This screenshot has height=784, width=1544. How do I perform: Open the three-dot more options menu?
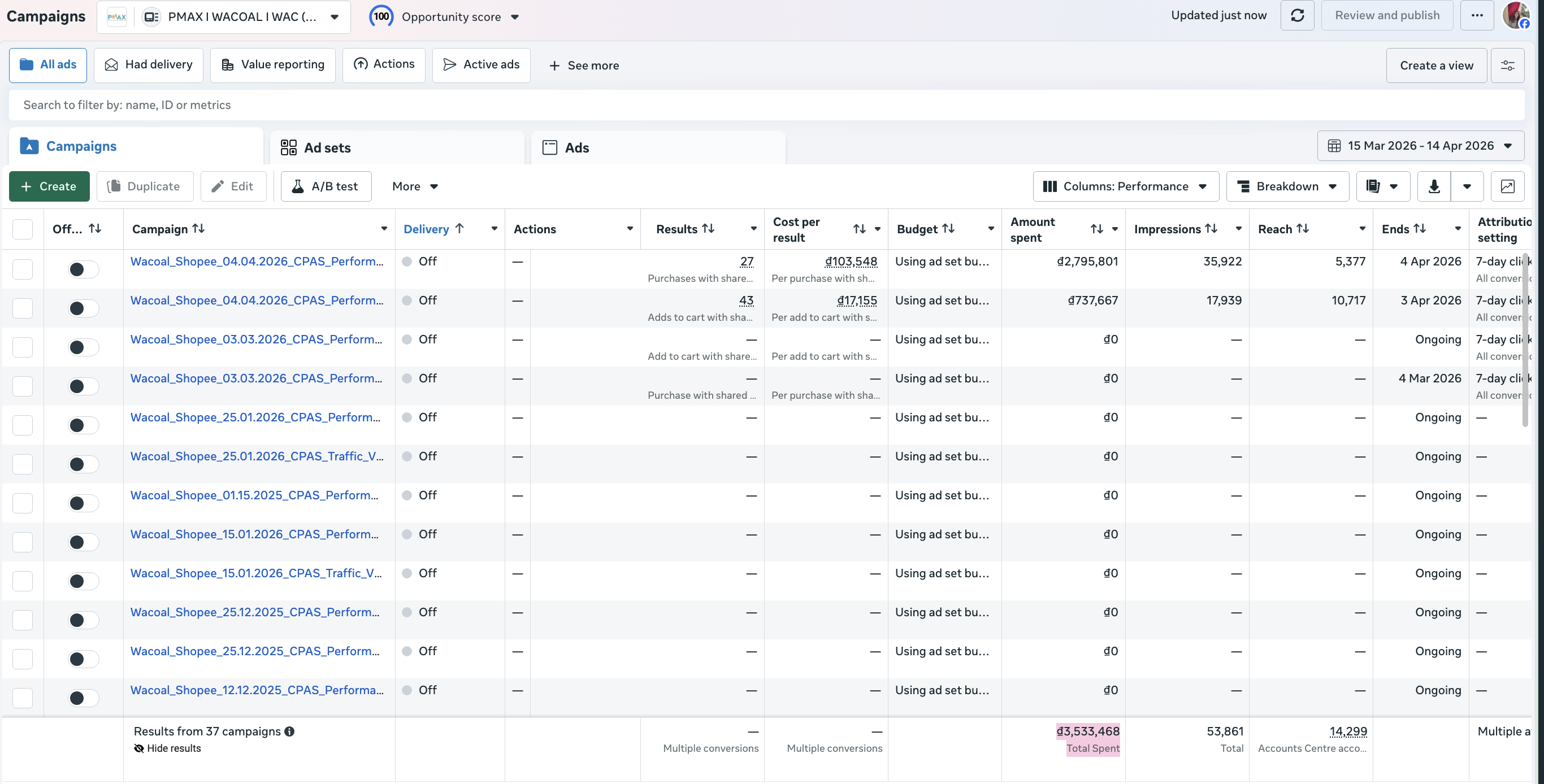tap(1477, 16)
